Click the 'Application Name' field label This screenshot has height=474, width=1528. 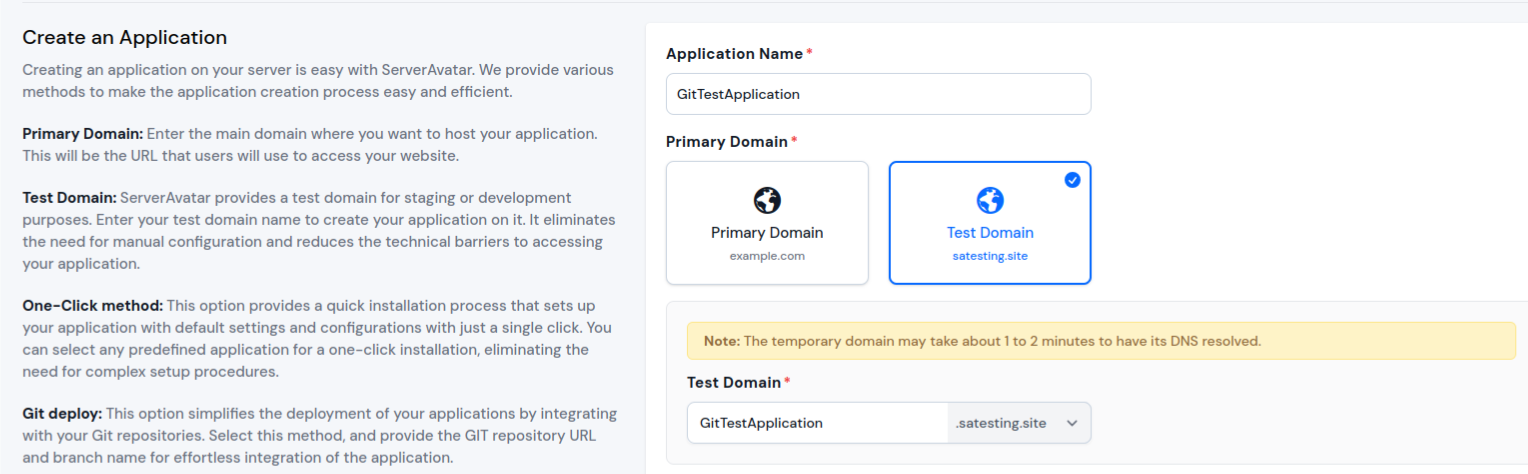point(735,54)
